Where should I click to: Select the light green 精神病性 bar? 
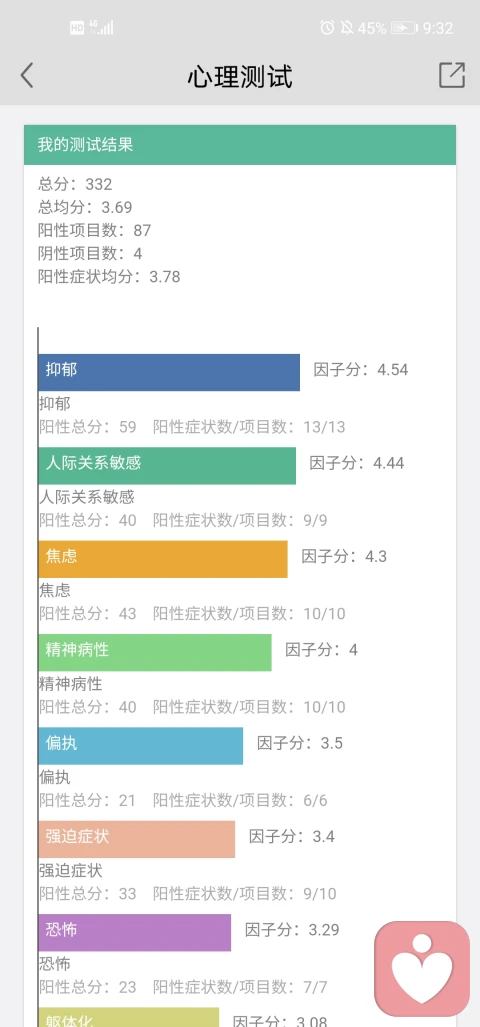[155, 652]
